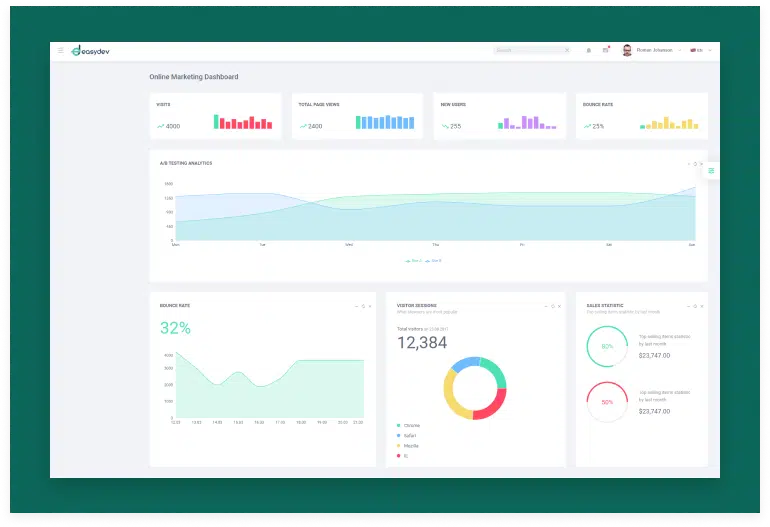Click the Online Marketing Dashboard heading
Screen dimensions: 770x527
point(194,77)
